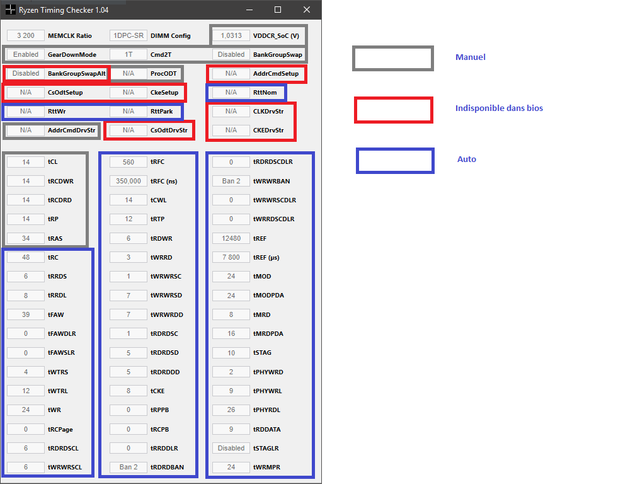Viewport: 640px width, 484px height.
Task: Click the tWRMPR value field
Action: click(x=231, y=467)
